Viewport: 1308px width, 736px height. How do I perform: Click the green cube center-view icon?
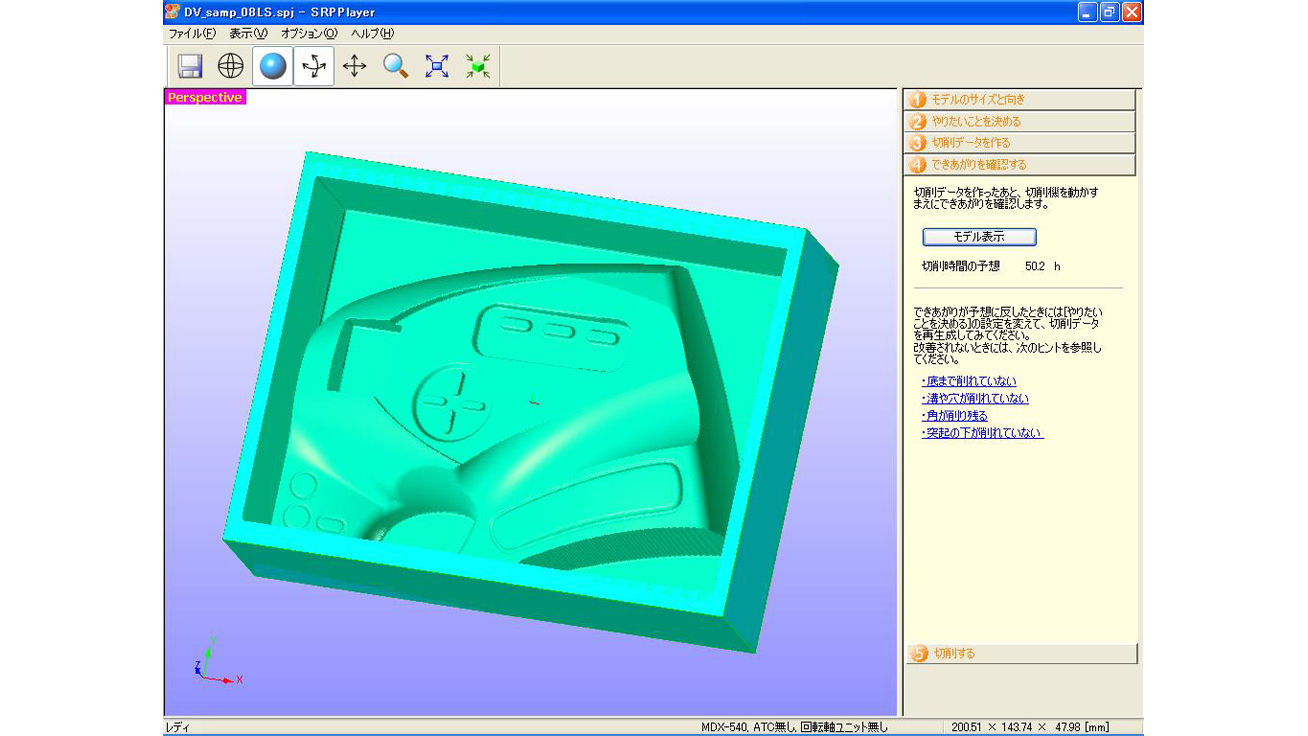(x=478, y=67)
